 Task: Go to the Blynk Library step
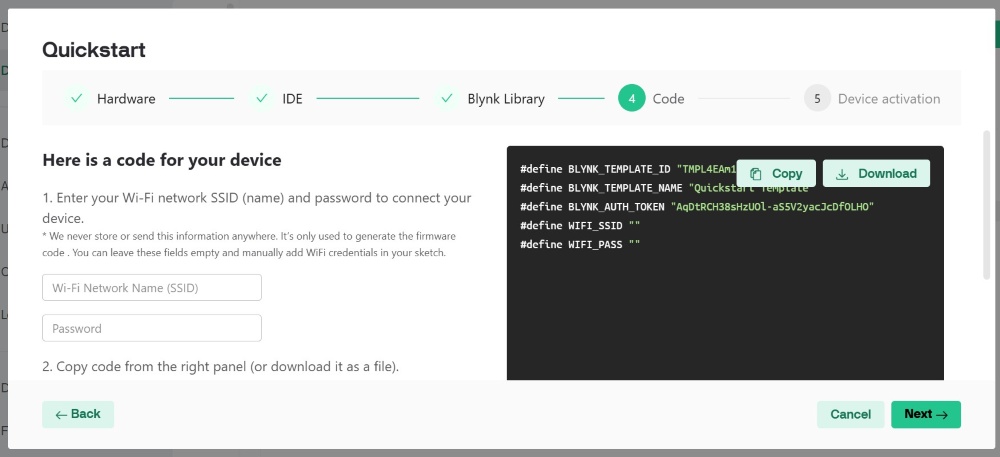click(506, 99)
